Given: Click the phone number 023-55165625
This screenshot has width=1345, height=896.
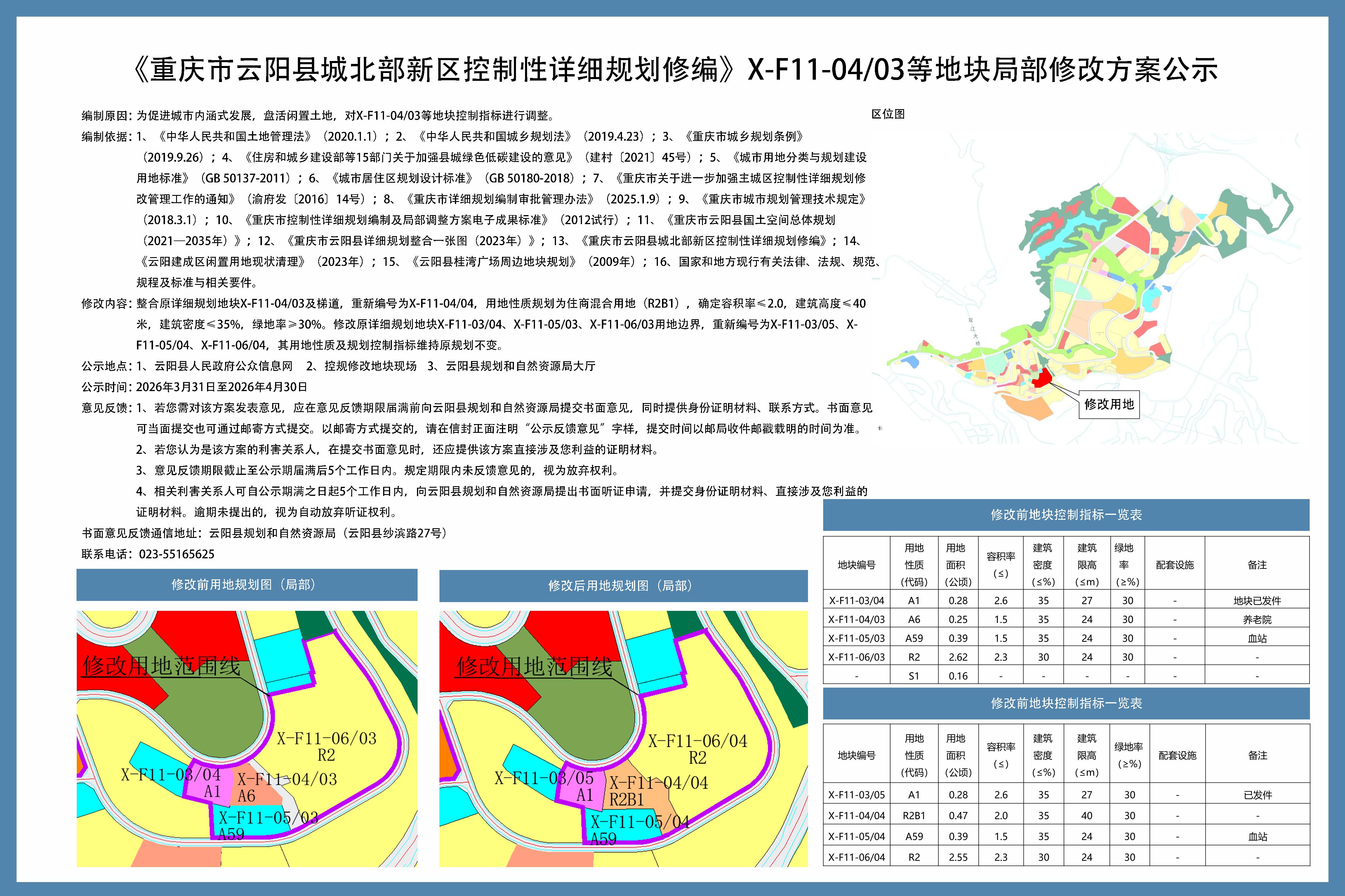Looking at the screenshot, I should [177, 554].
